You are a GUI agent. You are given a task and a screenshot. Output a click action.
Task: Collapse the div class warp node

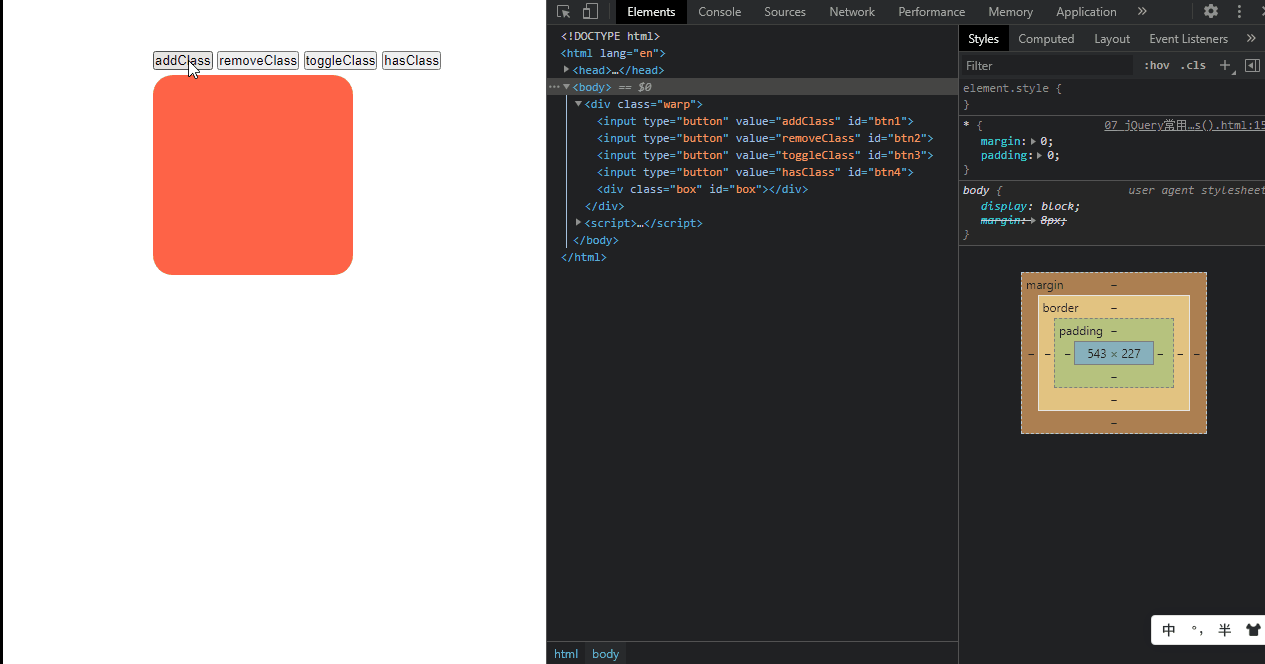(x=578, y=104)
